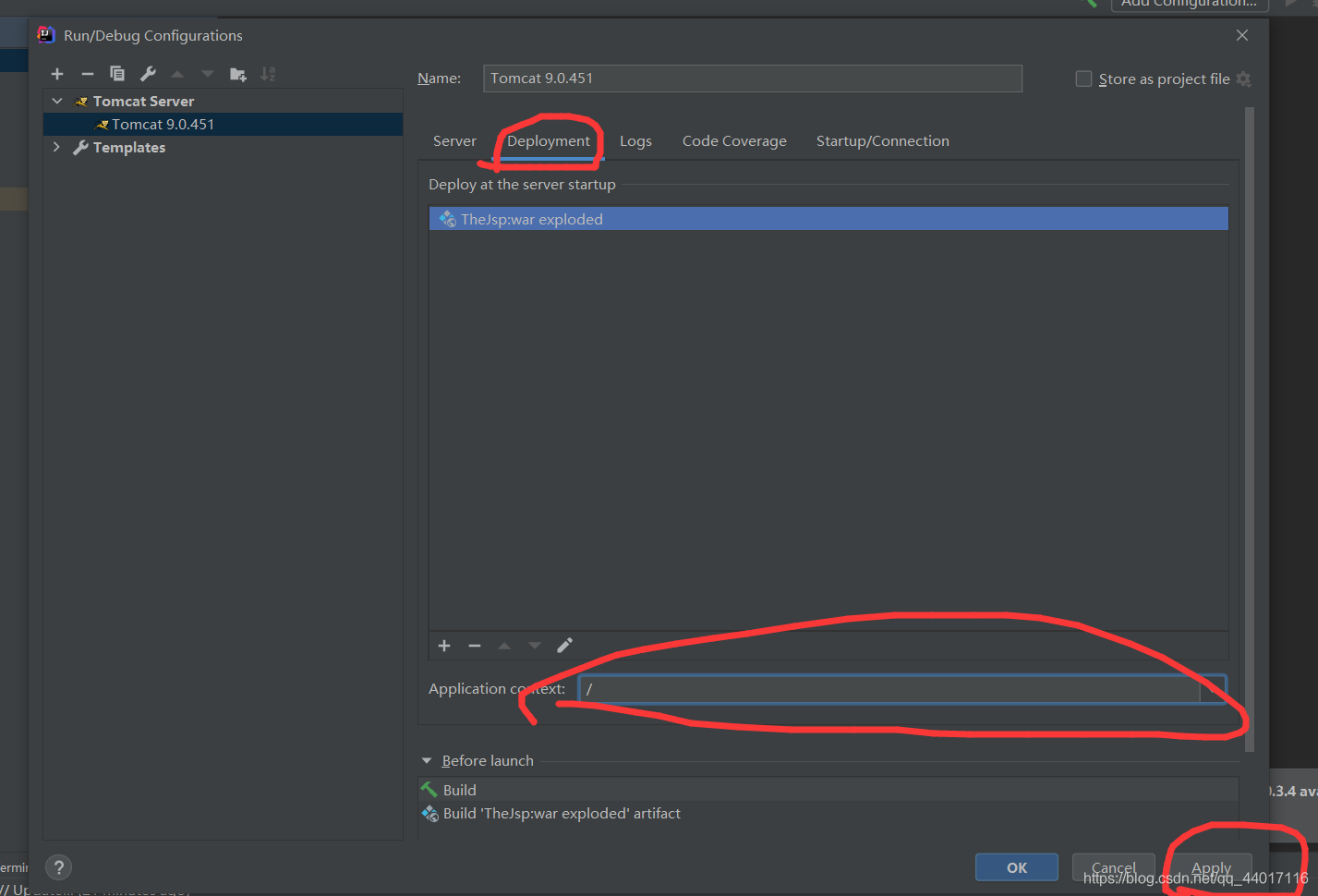Screen dimensions: 1318x896
Task: Switch to the Deployment tab
Action: pyautogui.click(x=549, y=141)
